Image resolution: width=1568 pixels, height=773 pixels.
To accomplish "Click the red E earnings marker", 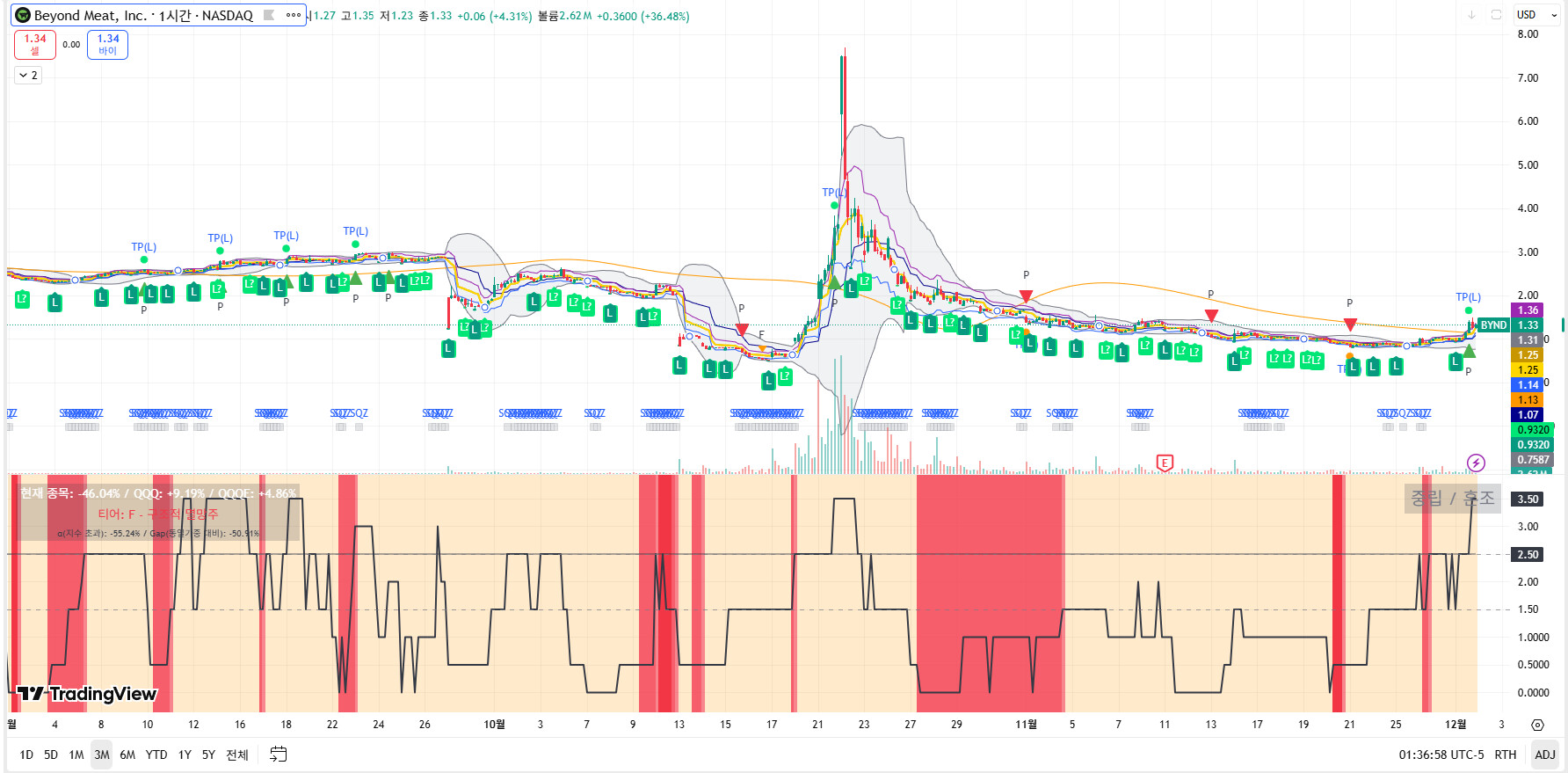I will coord(1165,463).
